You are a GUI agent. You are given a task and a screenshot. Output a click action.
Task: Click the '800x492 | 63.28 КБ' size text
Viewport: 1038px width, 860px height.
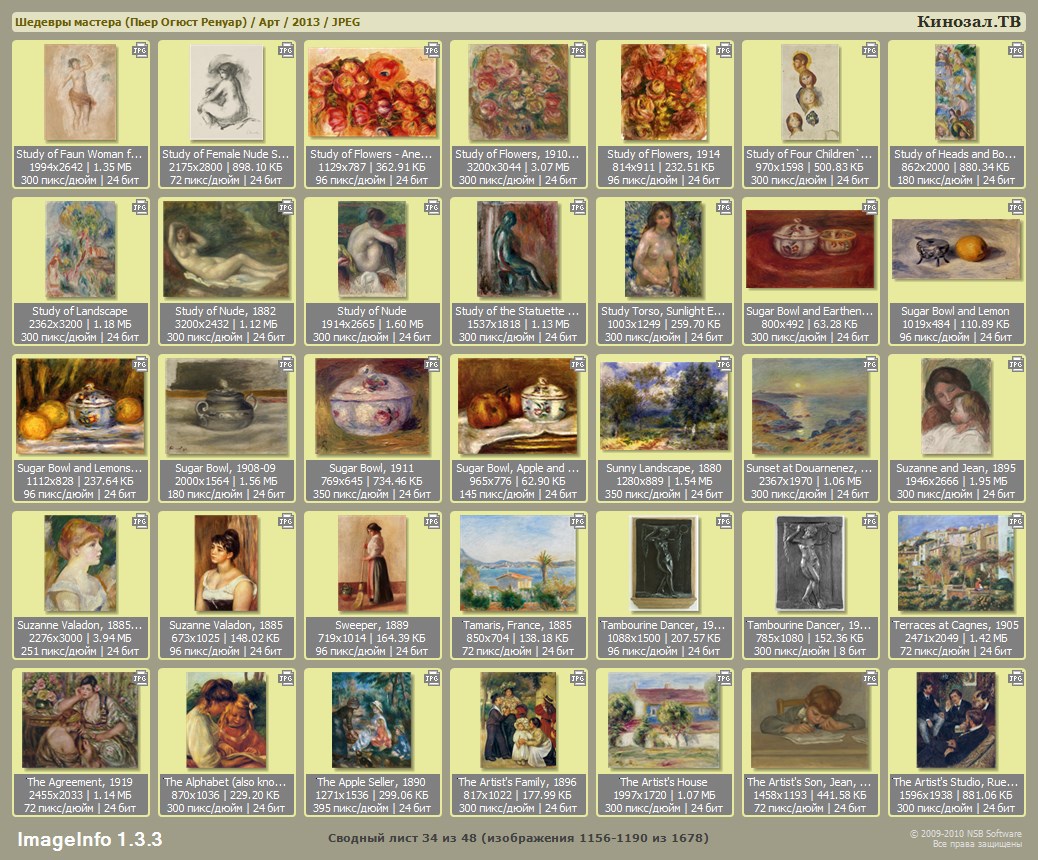tap(810, 324)
